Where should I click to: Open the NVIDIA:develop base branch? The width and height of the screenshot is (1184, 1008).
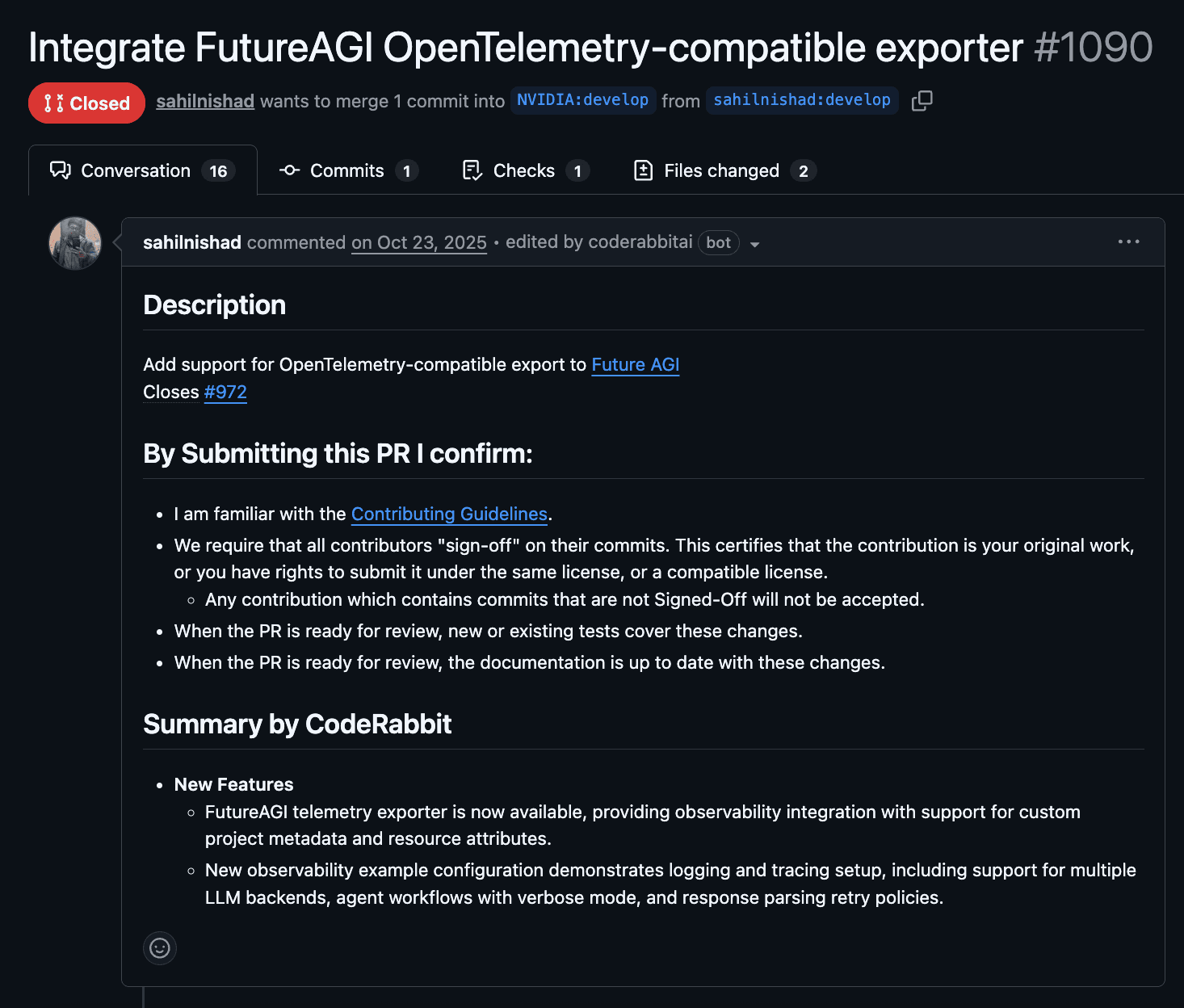[582, 100]
